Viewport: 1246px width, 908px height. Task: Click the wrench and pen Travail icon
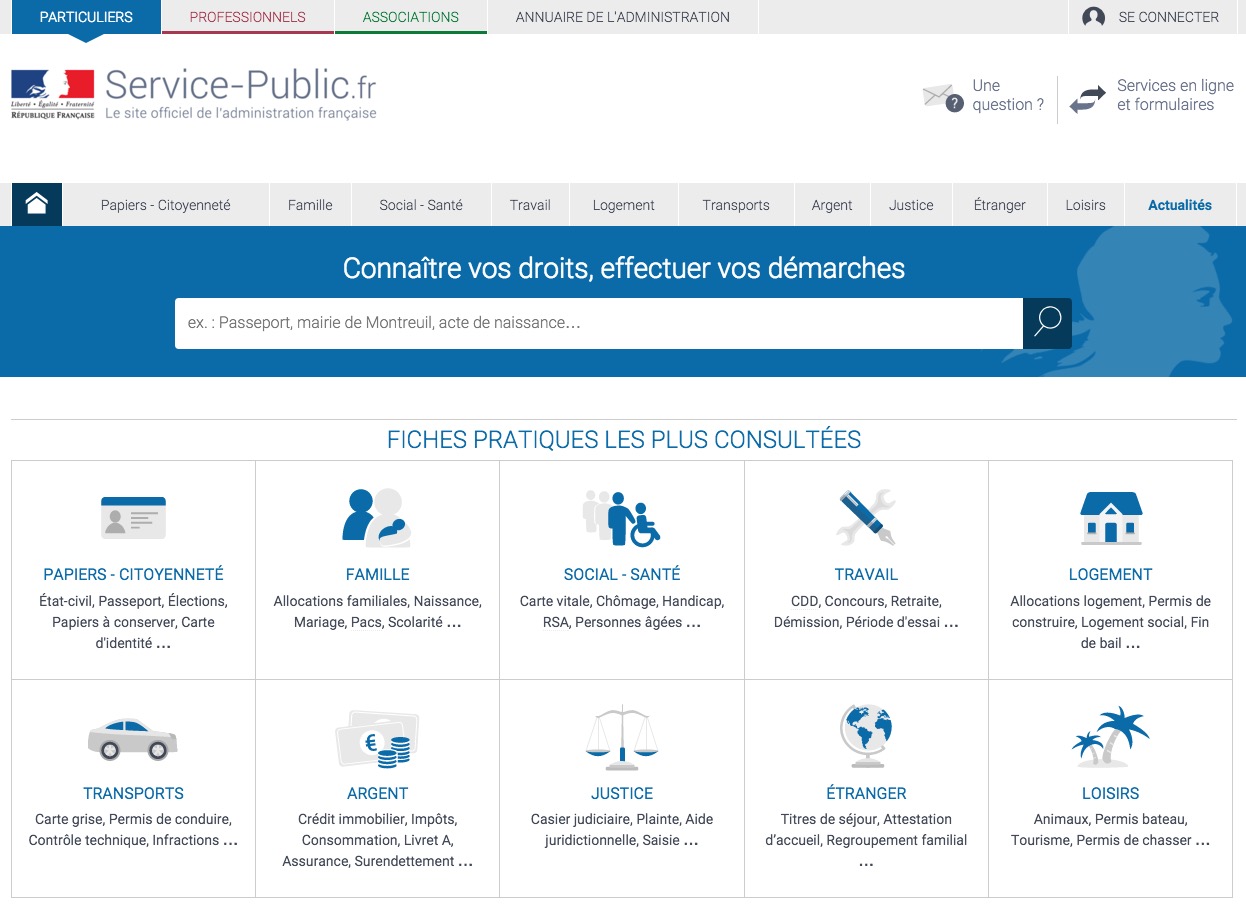point(866,517)
